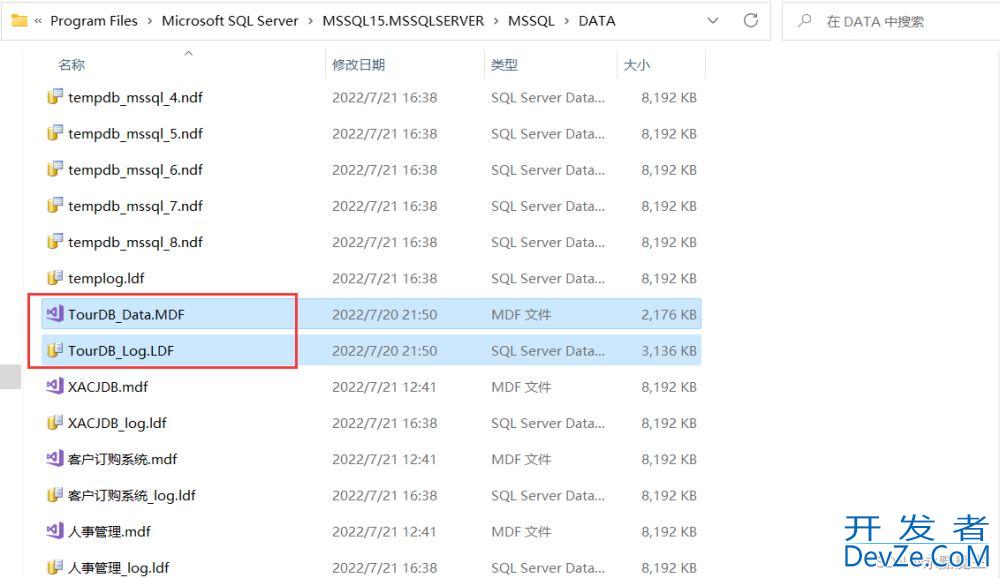Expand chevron after MSSQL15.MSSQLSERVER
1000x578 pixels.
pos(496,21)
